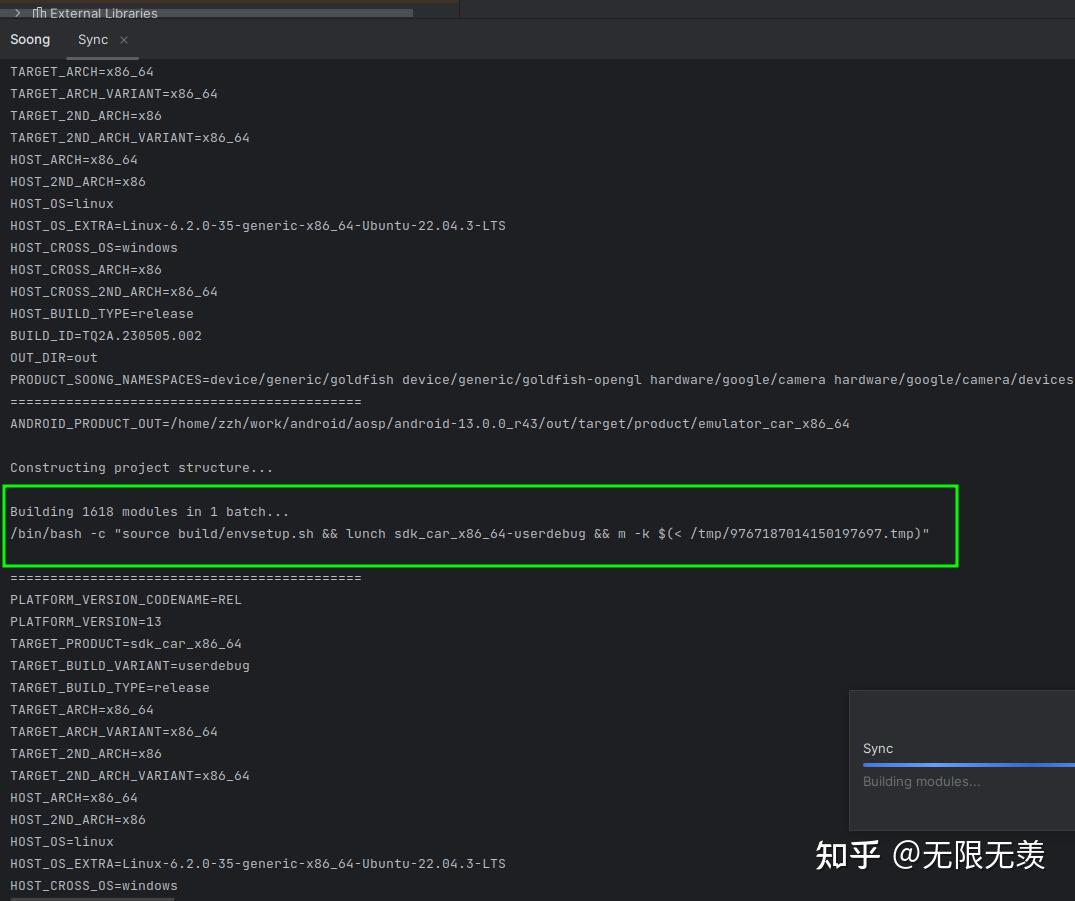1075x901 pixels.
Task: Expand the External Libraries tree node
Action: click(17, 13)
